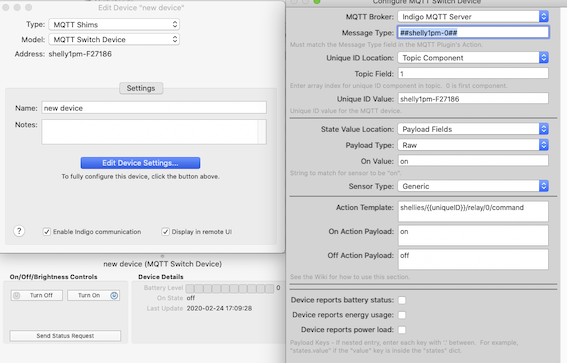
Task: Open State Value Location dropdown
Action: pos(473,129)
